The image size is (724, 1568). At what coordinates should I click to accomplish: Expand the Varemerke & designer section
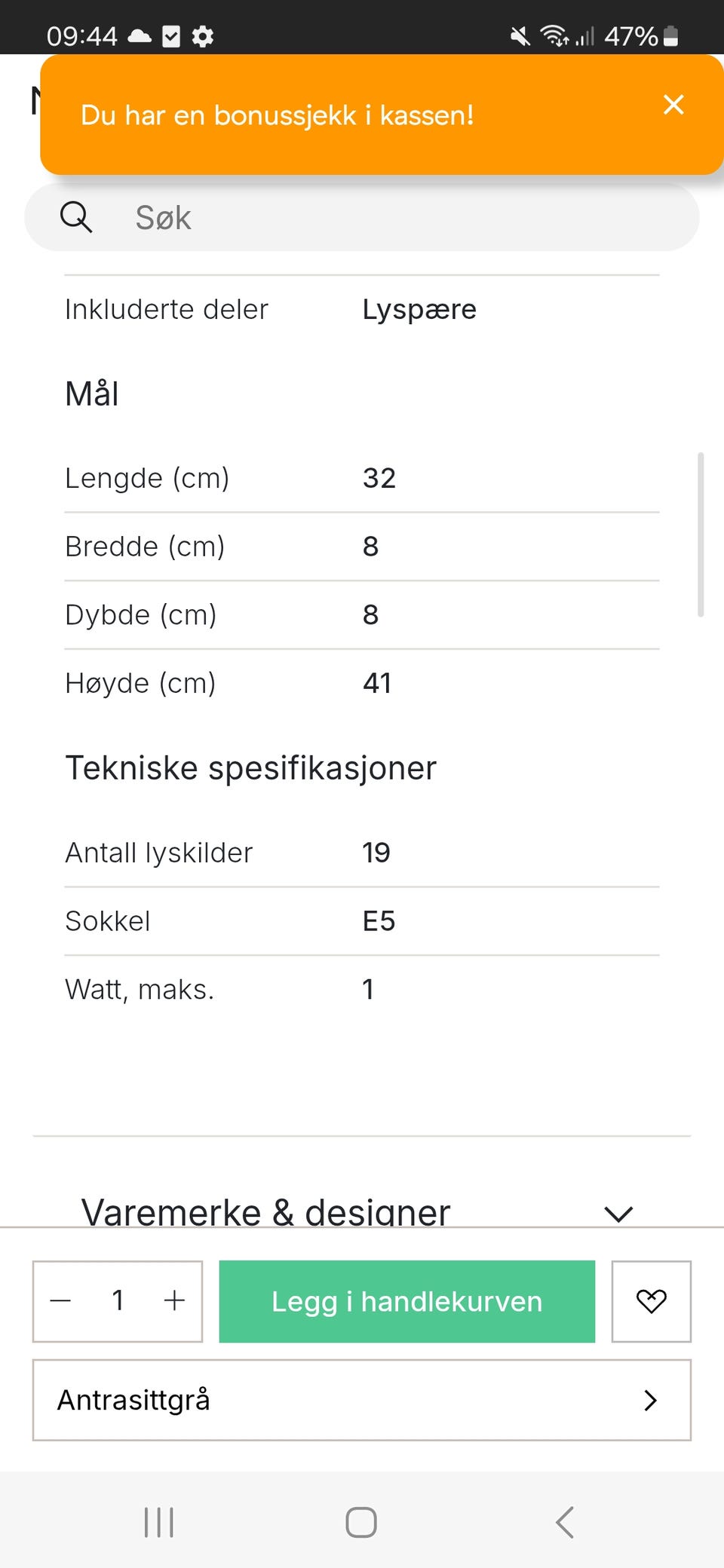click(265, 1211)
